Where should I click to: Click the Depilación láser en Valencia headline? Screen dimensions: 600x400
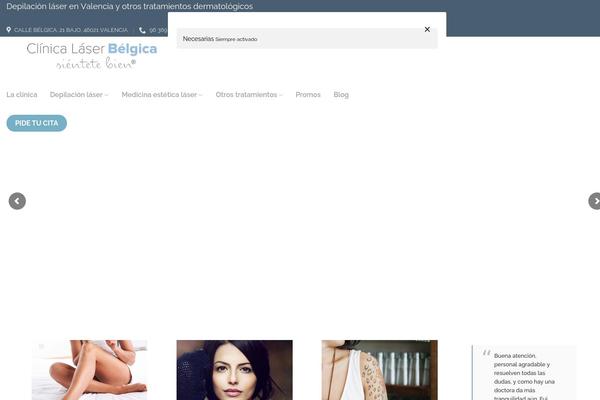[x=129, y=6]
